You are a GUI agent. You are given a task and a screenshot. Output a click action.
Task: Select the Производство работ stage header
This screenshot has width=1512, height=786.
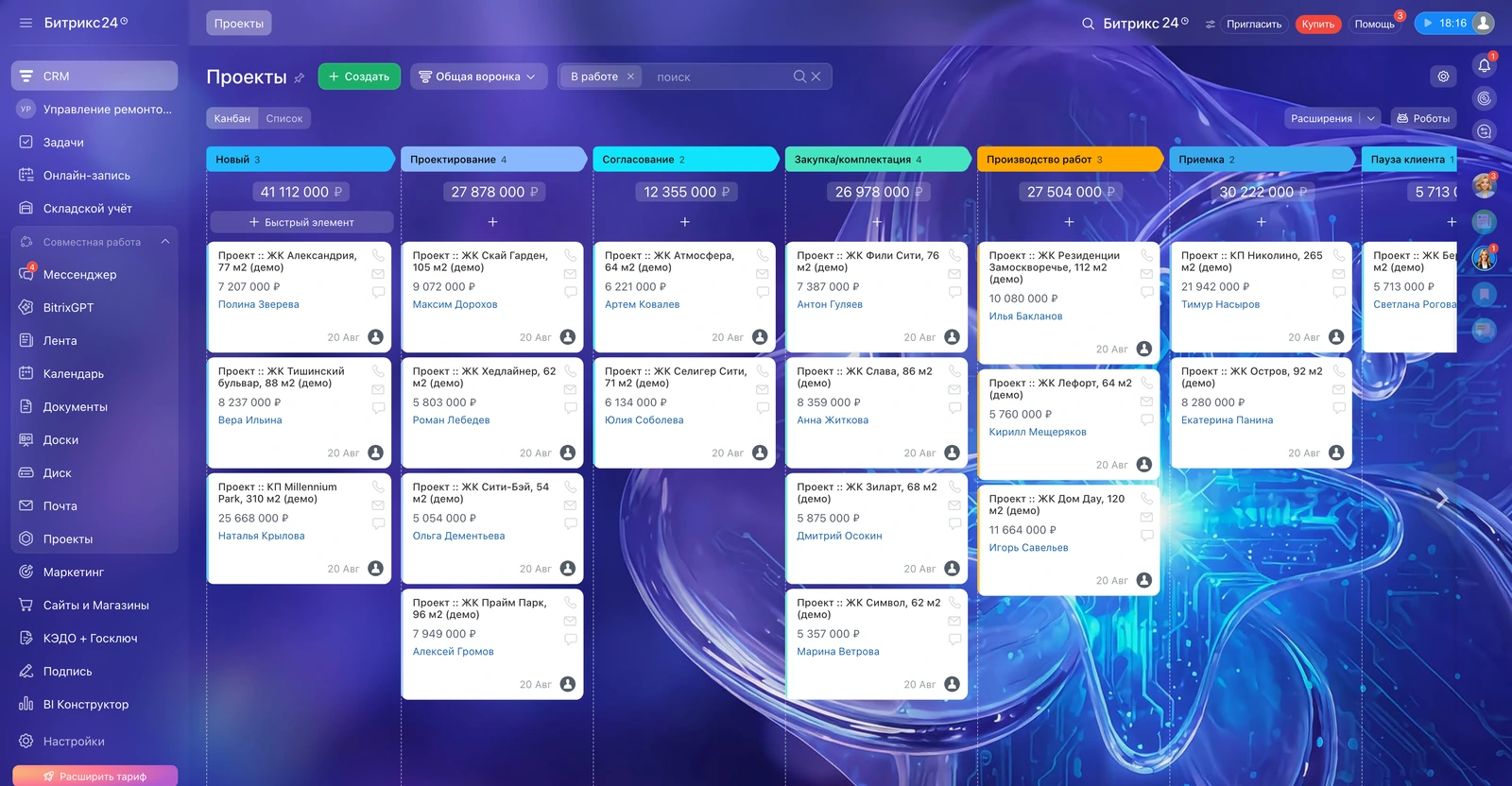tap(1069, 160)
